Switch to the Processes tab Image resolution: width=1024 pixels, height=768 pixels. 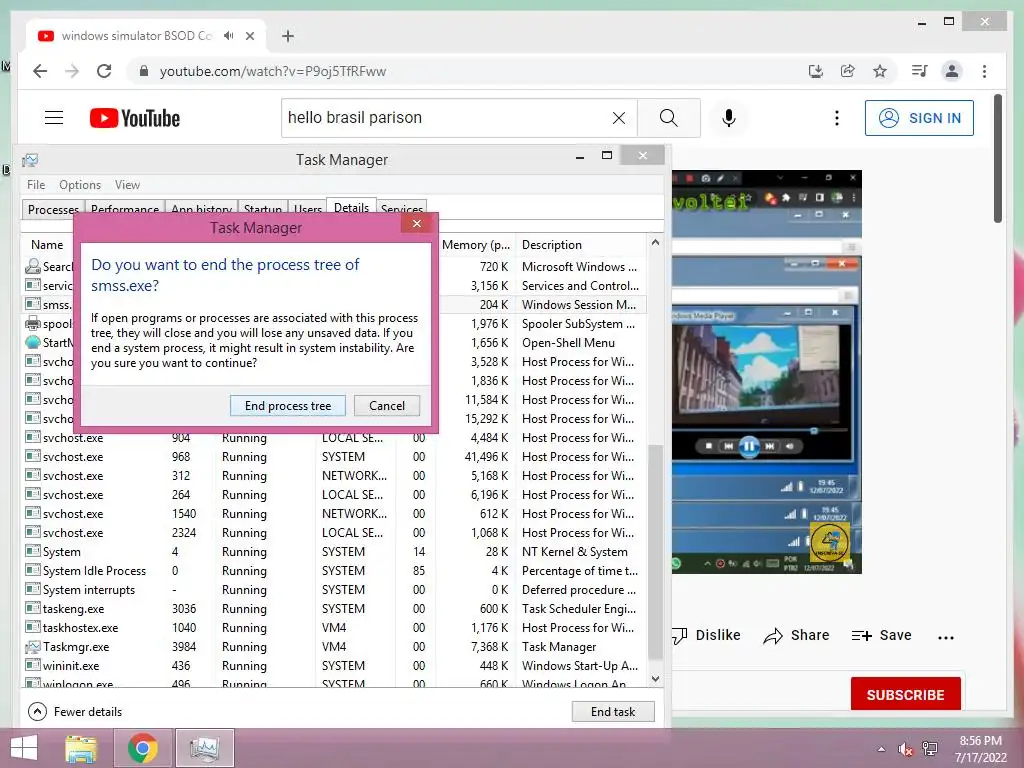pyautogui.click(x=53, y=209)
